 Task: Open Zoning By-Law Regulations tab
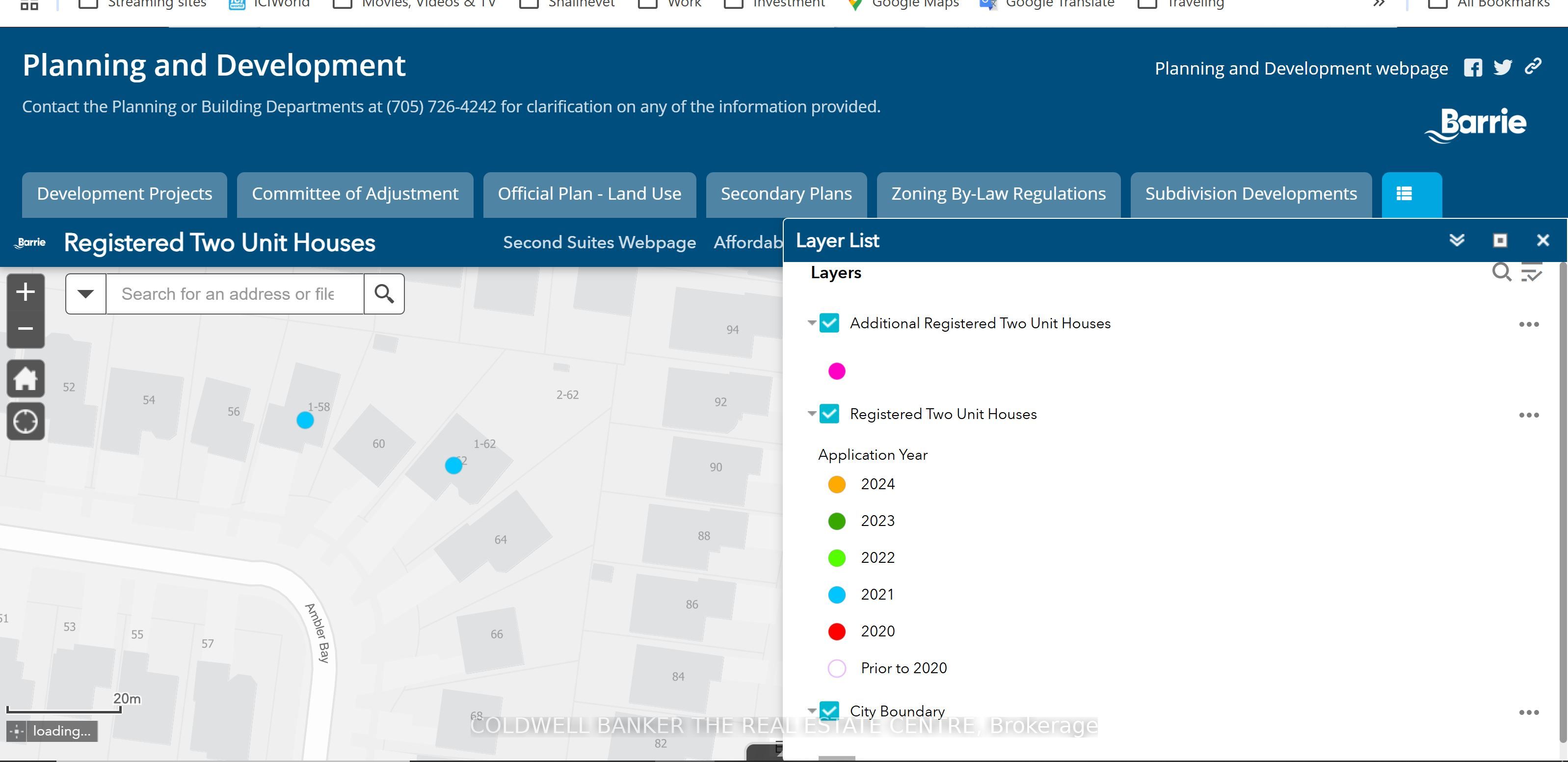tap(998, 195)
